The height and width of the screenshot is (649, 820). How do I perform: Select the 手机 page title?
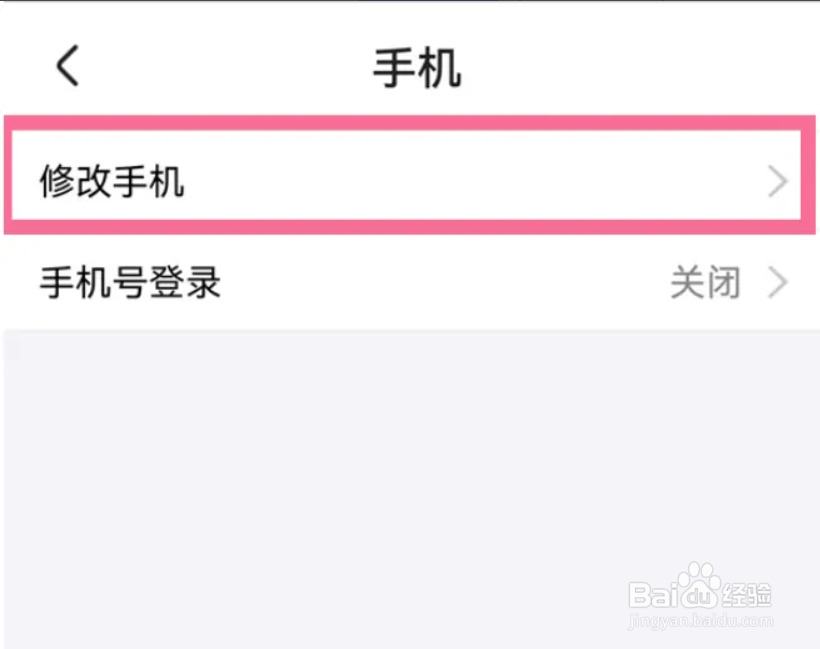point(417,68)
